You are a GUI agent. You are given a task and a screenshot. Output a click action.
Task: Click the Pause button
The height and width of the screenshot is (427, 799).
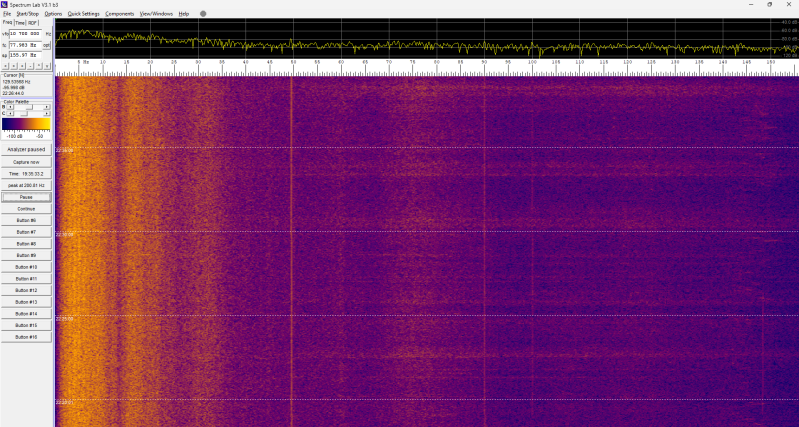26,197
